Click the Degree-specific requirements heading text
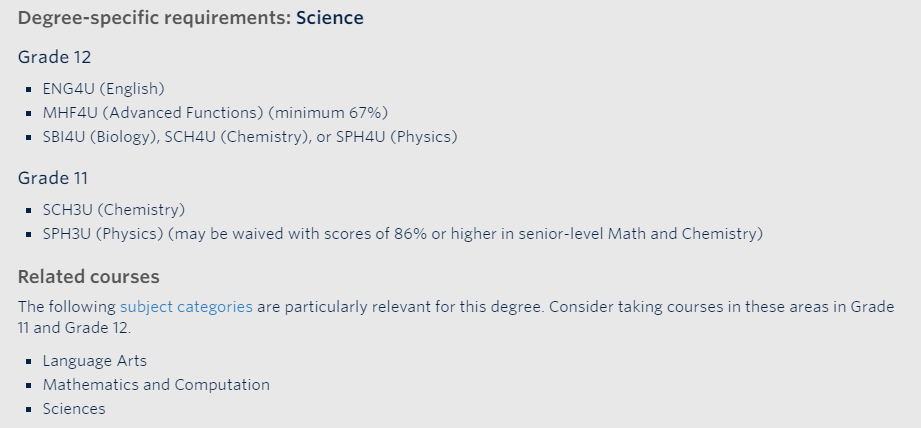921x428 pixels. coord(154,18)
